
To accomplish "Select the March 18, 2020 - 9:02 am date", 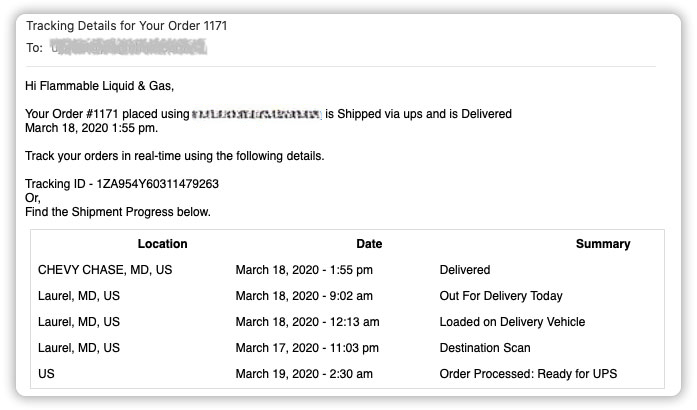I will tap(304, 296).
